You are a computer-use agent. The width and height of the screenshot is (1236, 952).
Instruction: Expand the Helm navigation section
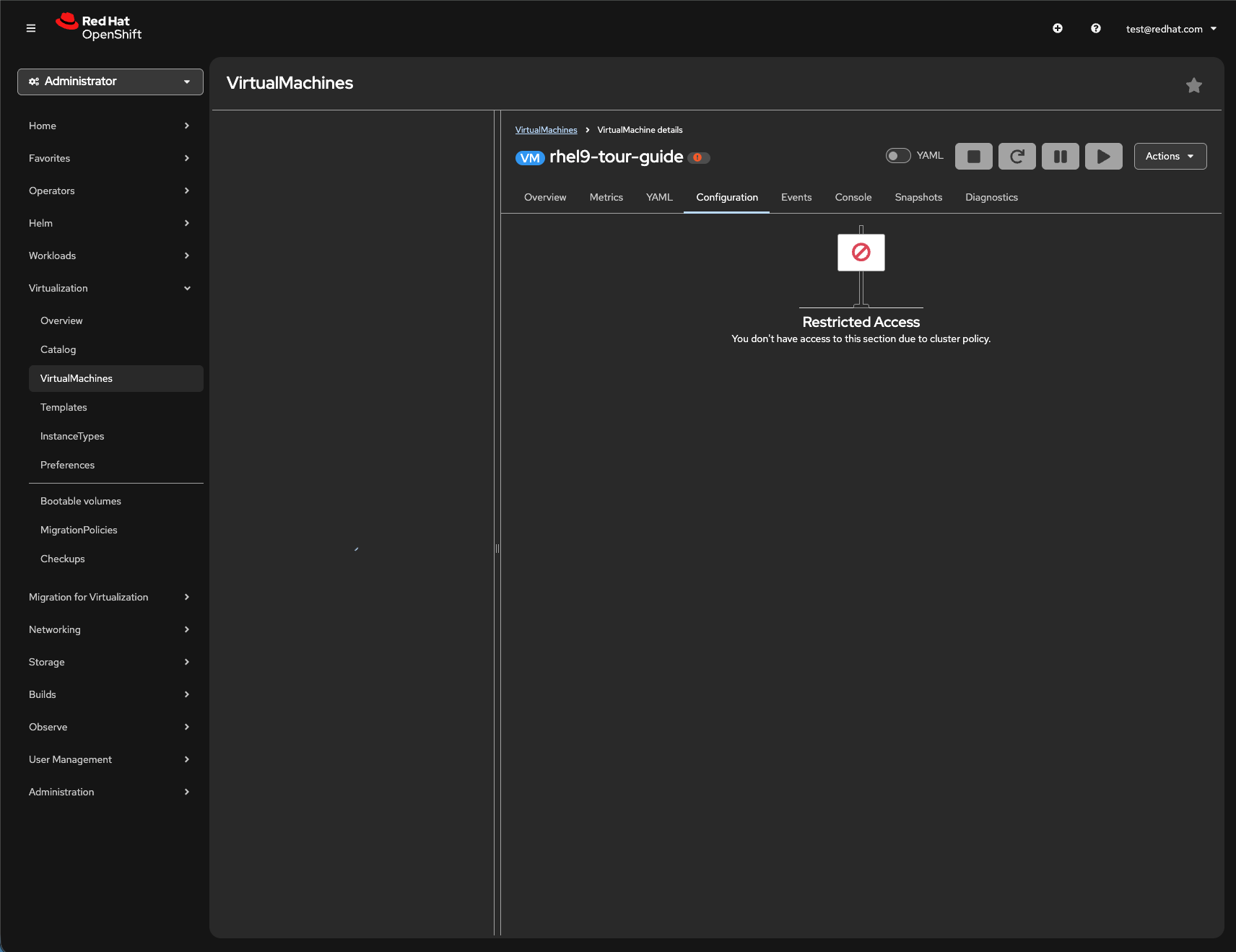point(110,223)
